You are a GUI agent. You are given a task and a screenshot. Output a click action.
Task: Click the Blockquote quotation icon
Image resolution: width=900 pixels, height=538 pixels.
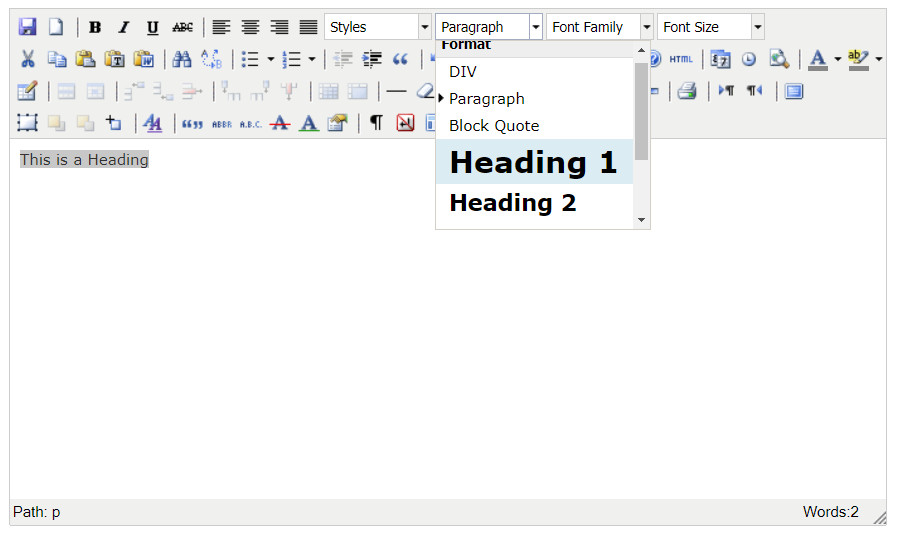[400, 59]
